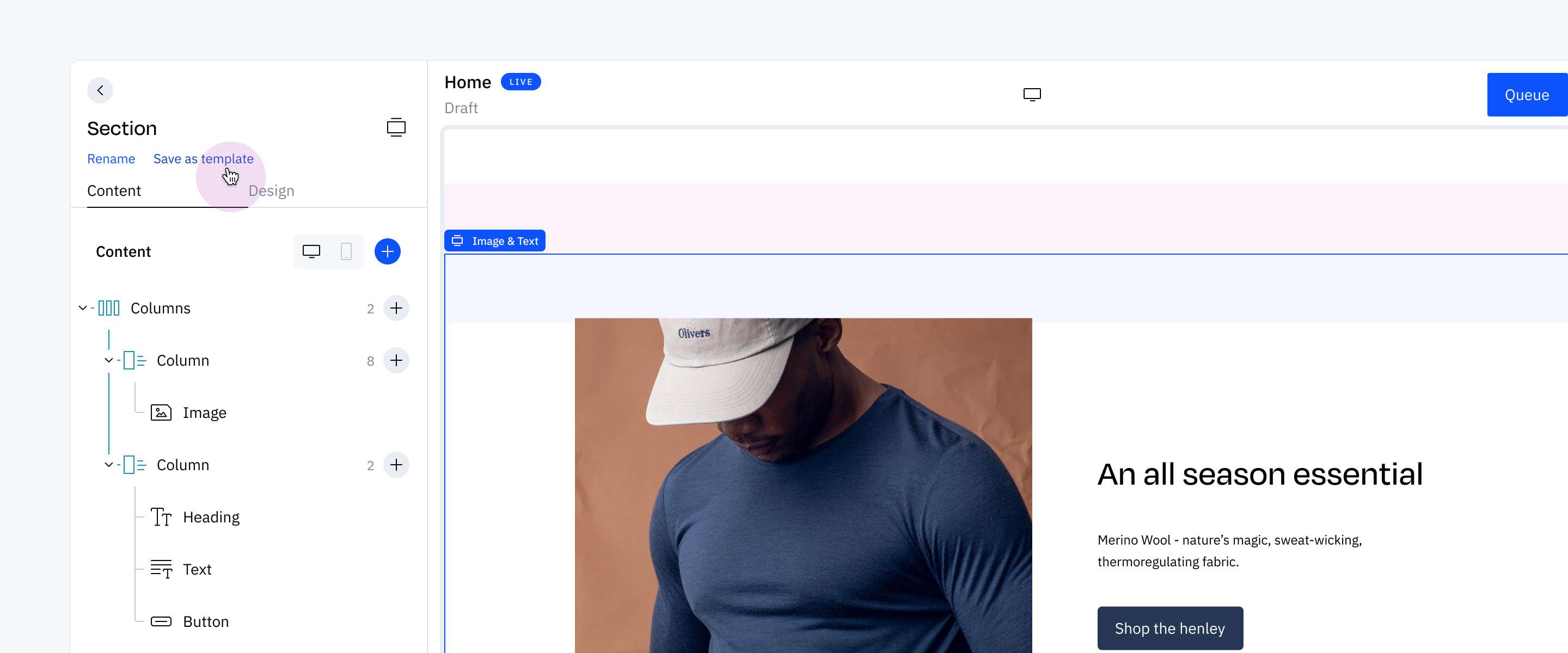This screenshot has width=1568, height=653.
Task: Add element to Column with 2 items
Action: 396,465
